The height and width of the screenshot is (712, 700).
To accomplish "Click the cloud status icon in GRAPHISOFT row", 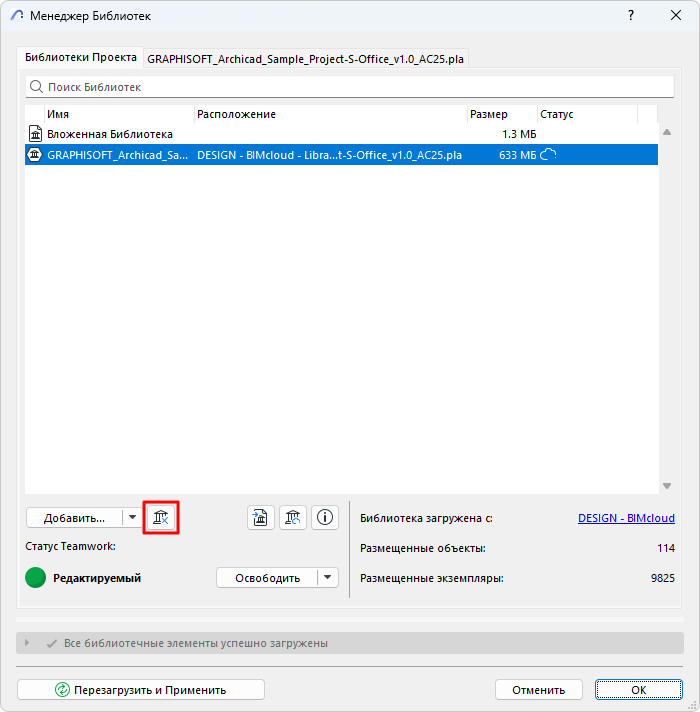I will pos(548,155).
